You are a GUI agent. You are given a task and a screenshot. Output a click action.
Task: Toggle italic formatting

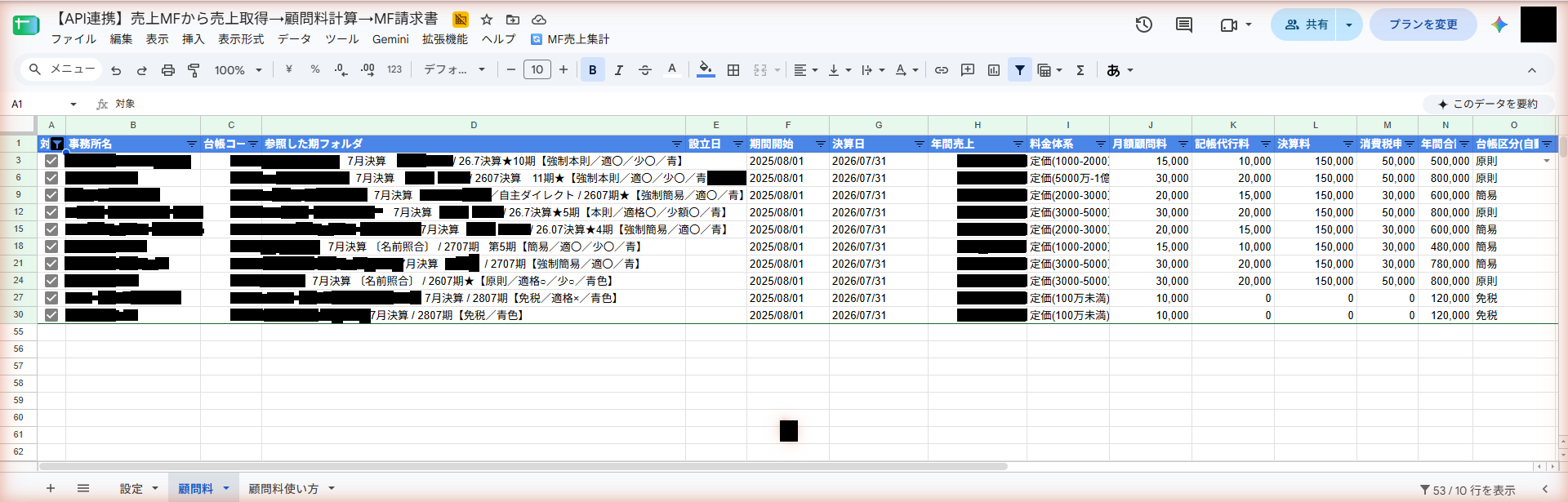(x=619, y=70)
